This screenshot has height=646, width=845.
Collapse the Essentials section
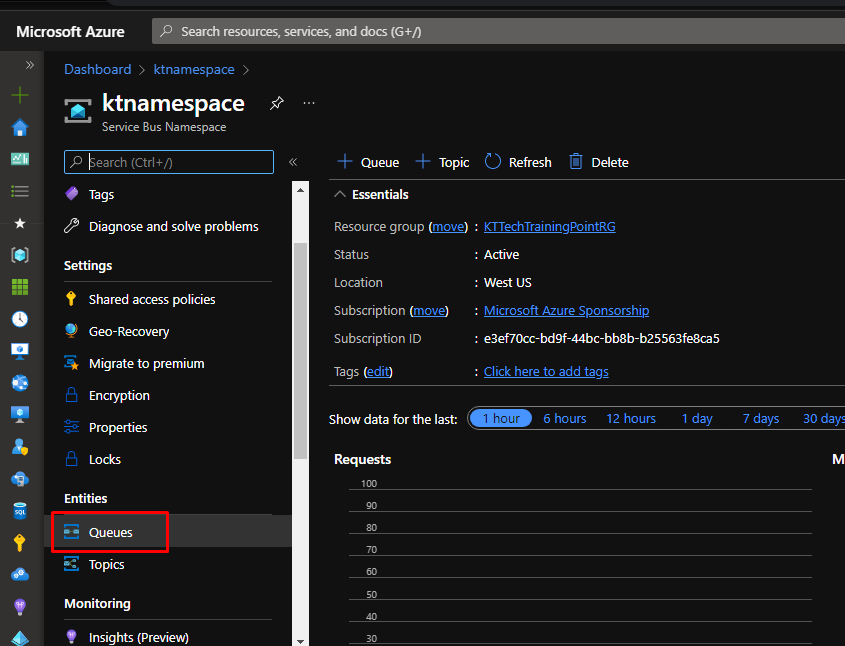click(341, 194)
